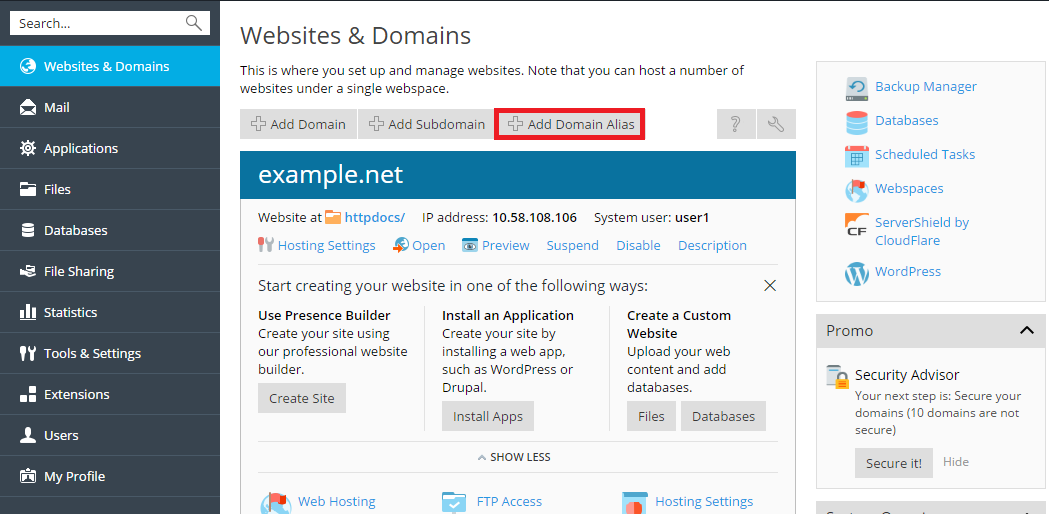Collapse site options with SHOW LESS
This screenshot has width=1049, height=514.
(x=514, y=457)
